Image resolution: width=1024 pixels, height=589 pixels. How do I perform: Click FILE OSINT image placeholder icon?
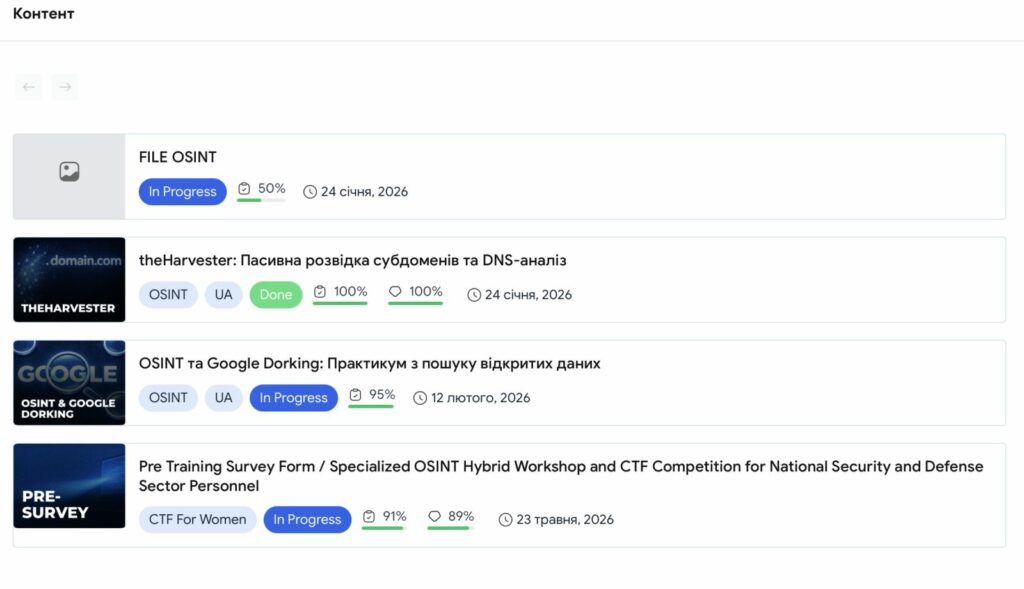pos(69,172)
